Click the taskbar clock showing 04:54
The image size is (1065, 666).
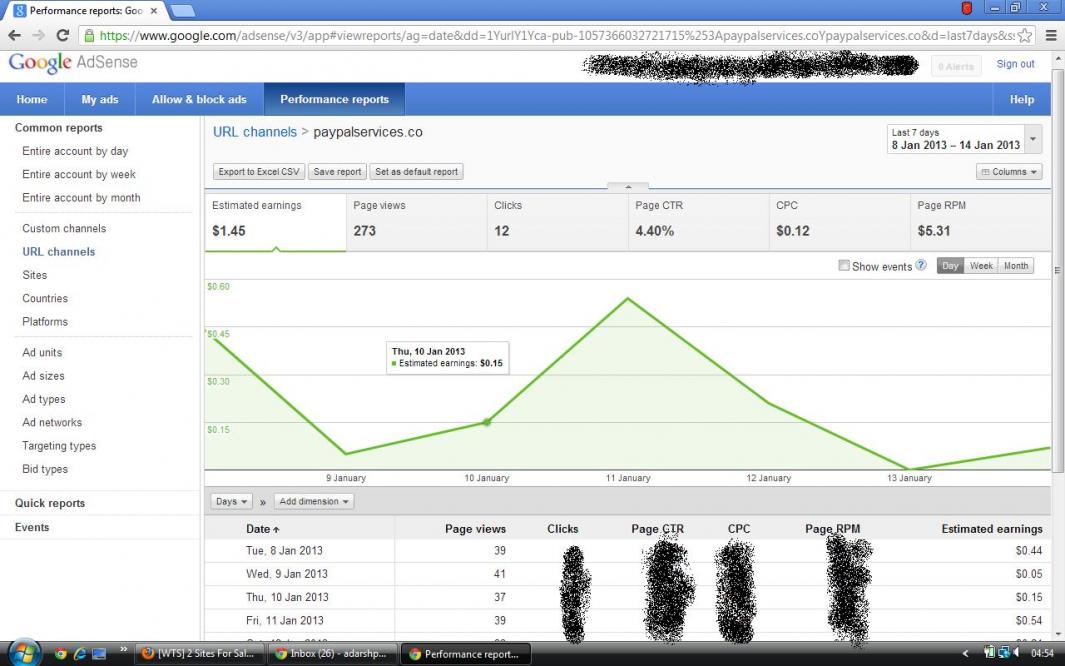tap(1043, 653)
